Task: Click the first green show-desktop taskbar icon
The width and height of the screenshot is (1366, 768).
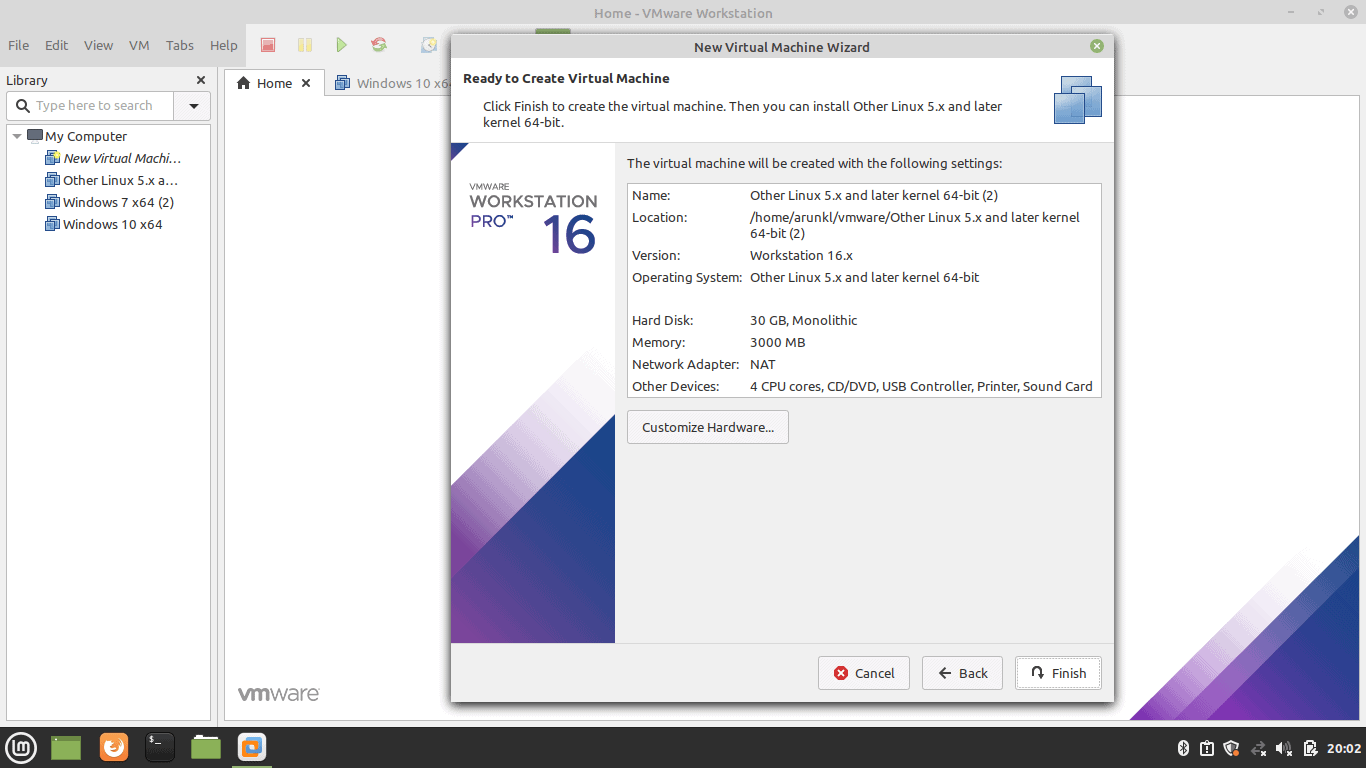Action: click(x=66, y=747)
